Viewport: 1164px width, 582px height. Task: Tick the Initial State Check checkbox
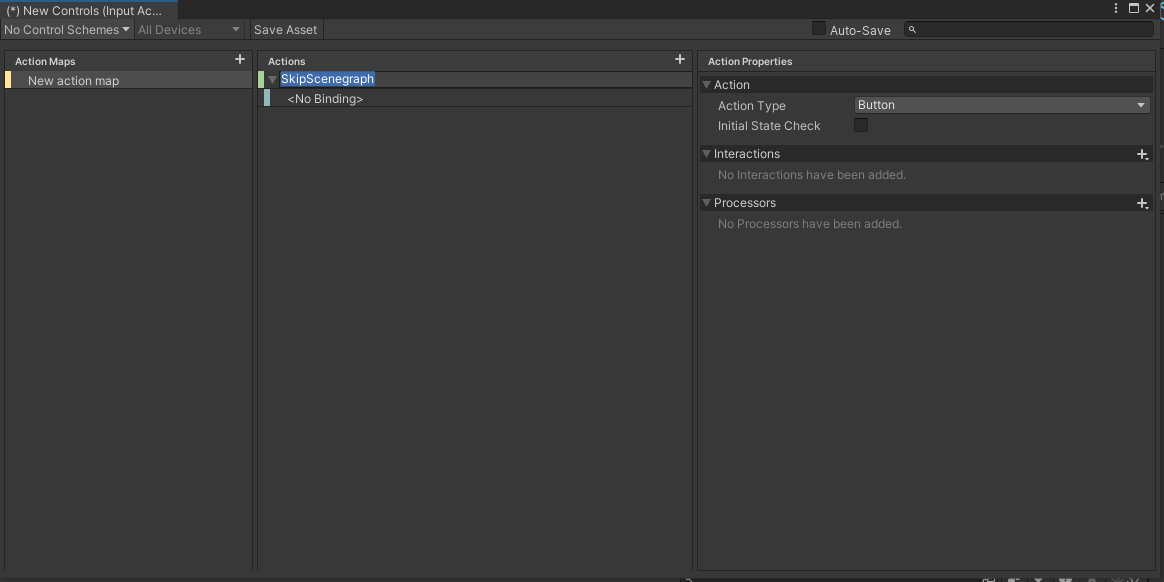(x=861, y=126)
